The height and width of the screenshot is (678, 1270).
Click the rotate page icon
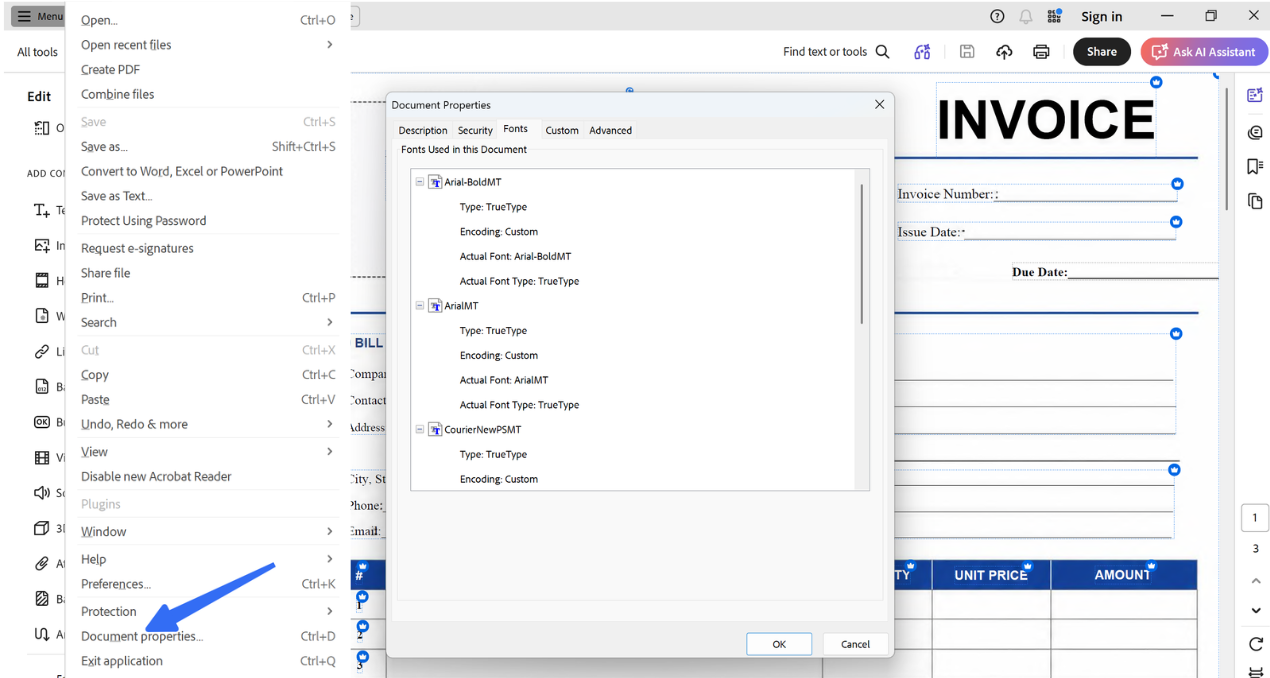coord(1256,644)
